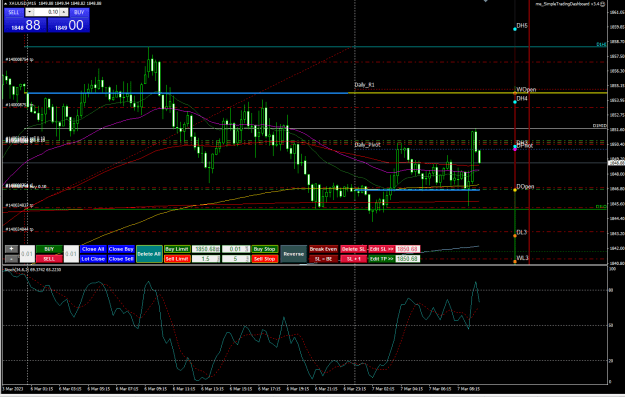Click the WOpen level label
625x397 pixels.
[526, 90]
